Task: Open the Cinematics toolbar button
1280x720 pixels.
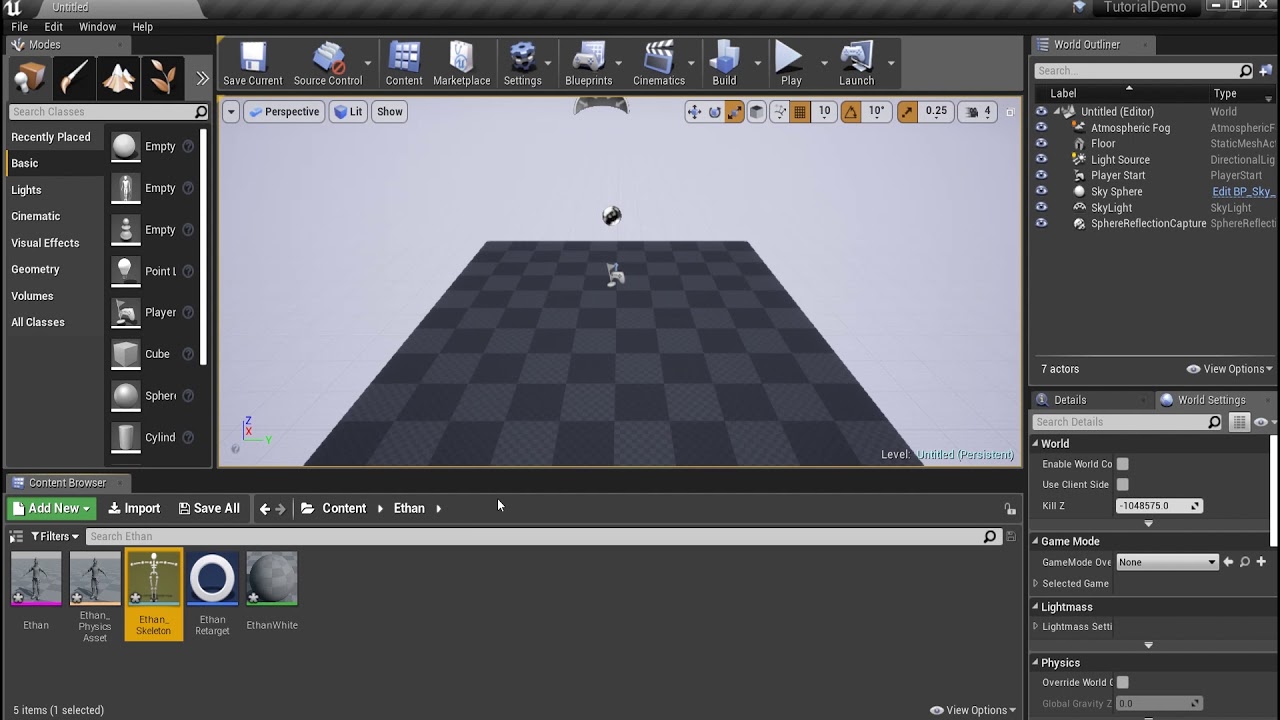Action: pos(659,64)
